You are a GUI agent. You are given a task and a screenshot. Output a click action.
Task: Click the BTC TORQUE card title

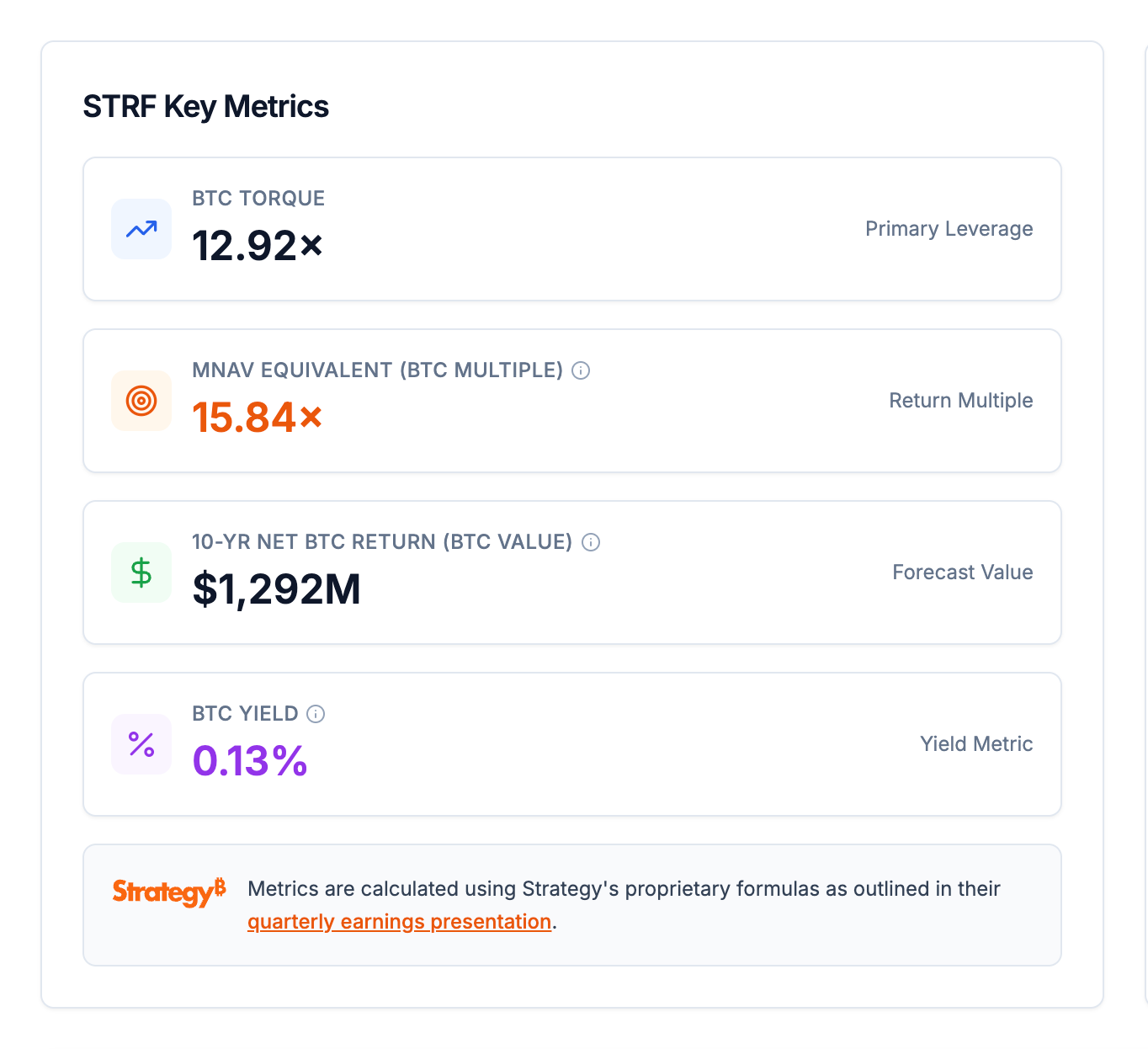(x=258, y=199)
